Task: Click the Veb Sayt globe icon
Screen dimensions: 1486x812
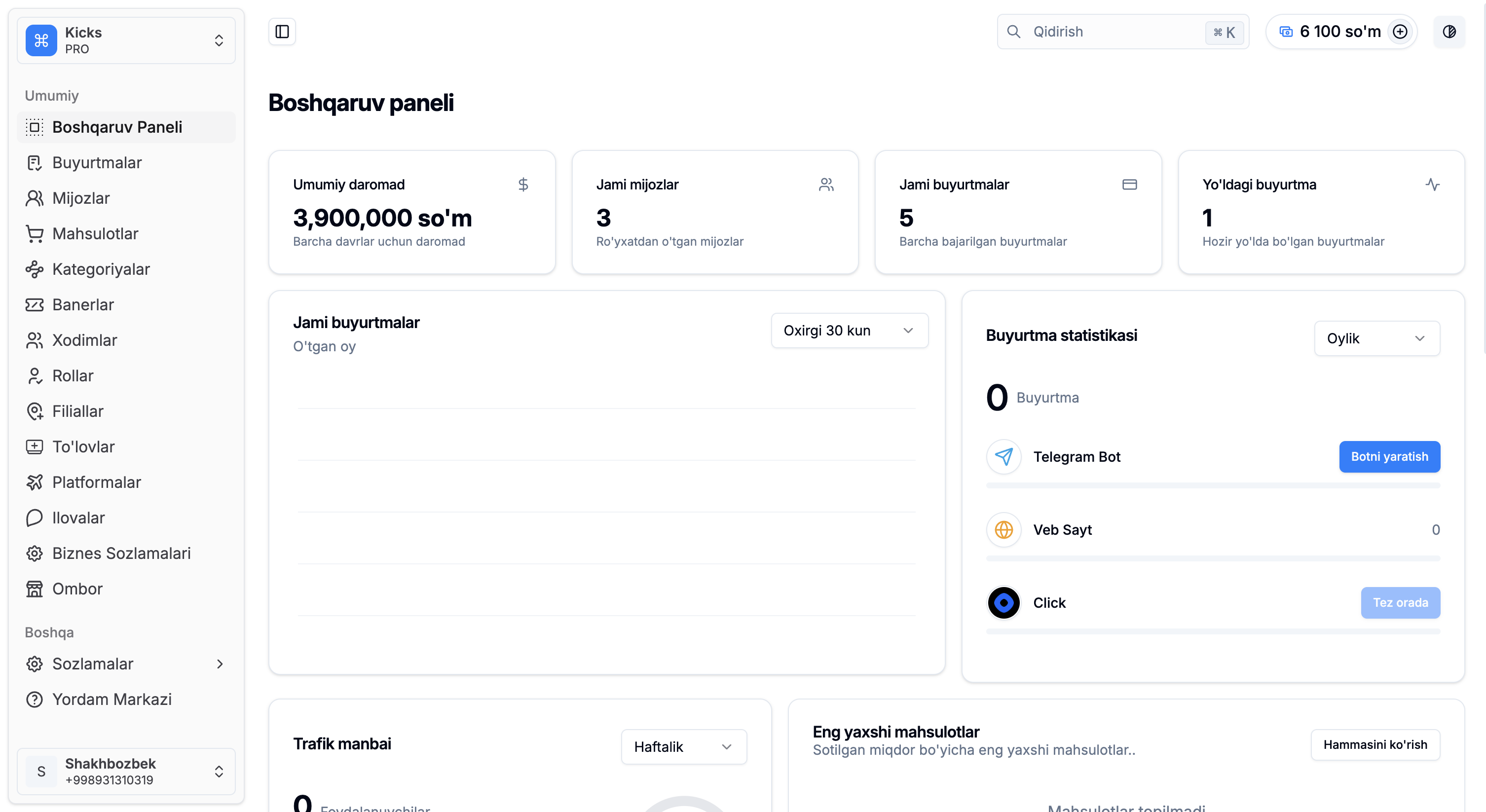Action: (1004, 529)
